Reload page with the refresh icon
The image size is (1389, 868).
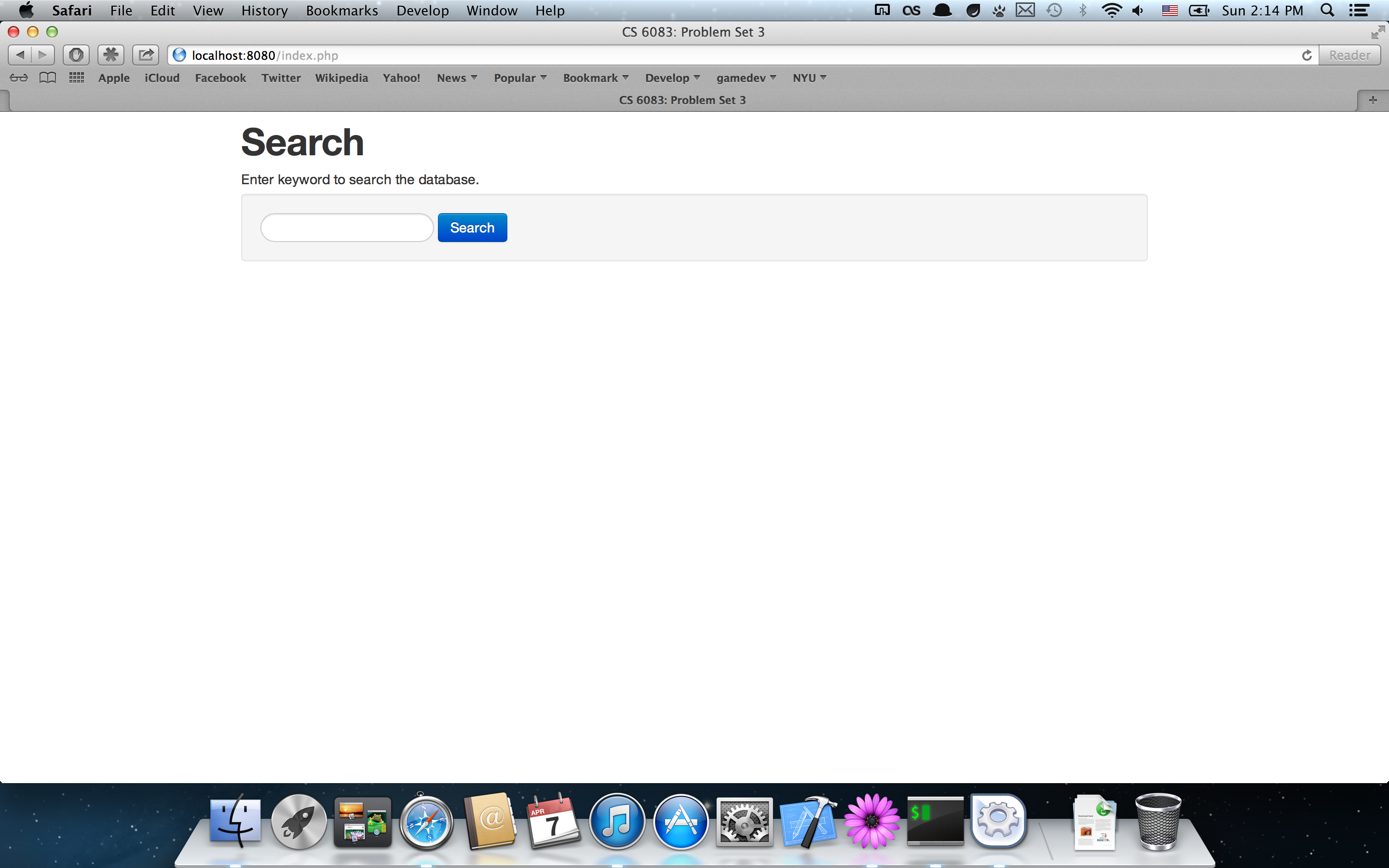[x=1307, y=55]
